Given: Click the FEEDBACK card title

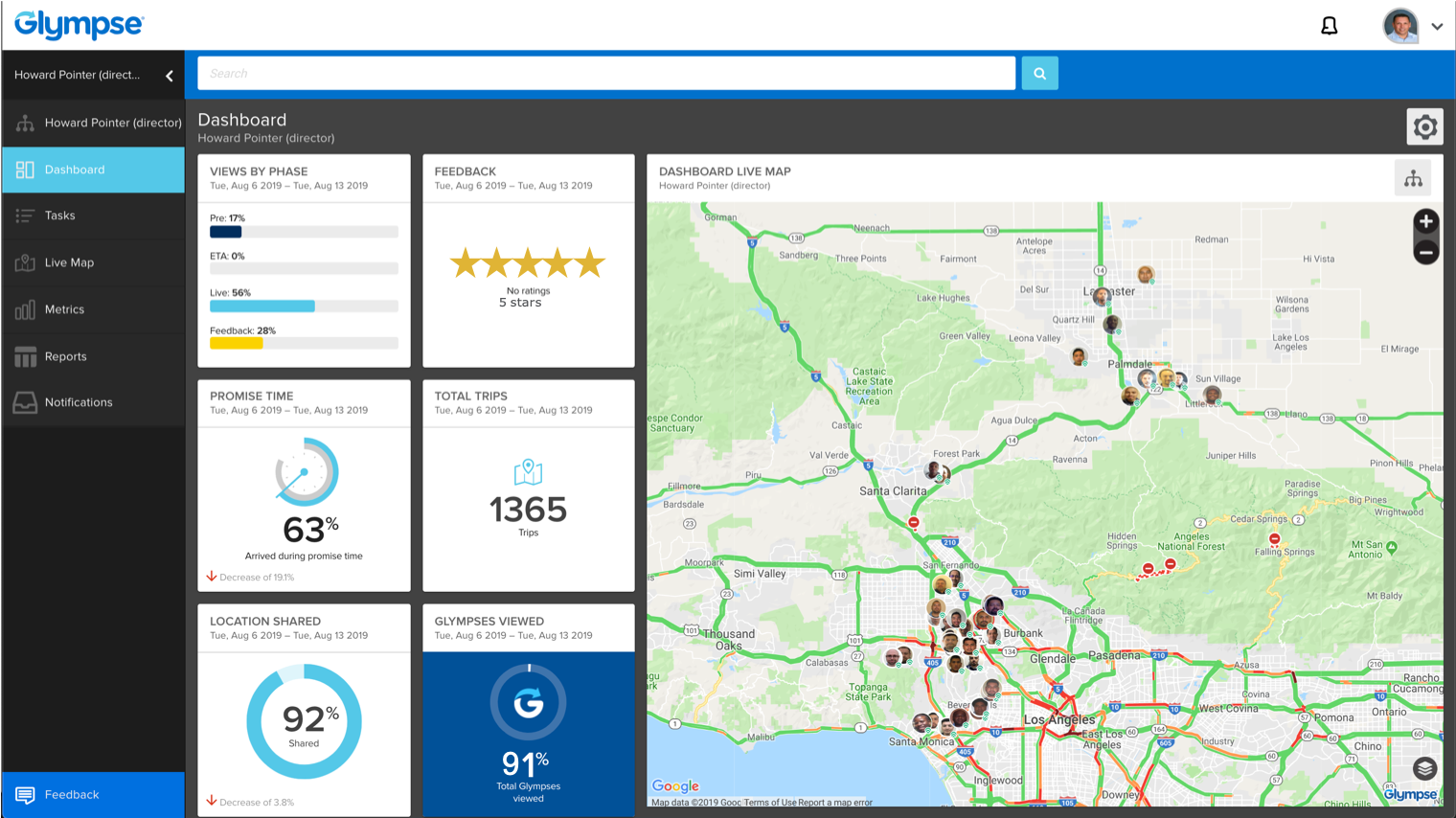Looking at the screenshot, I should coord(466,171).
